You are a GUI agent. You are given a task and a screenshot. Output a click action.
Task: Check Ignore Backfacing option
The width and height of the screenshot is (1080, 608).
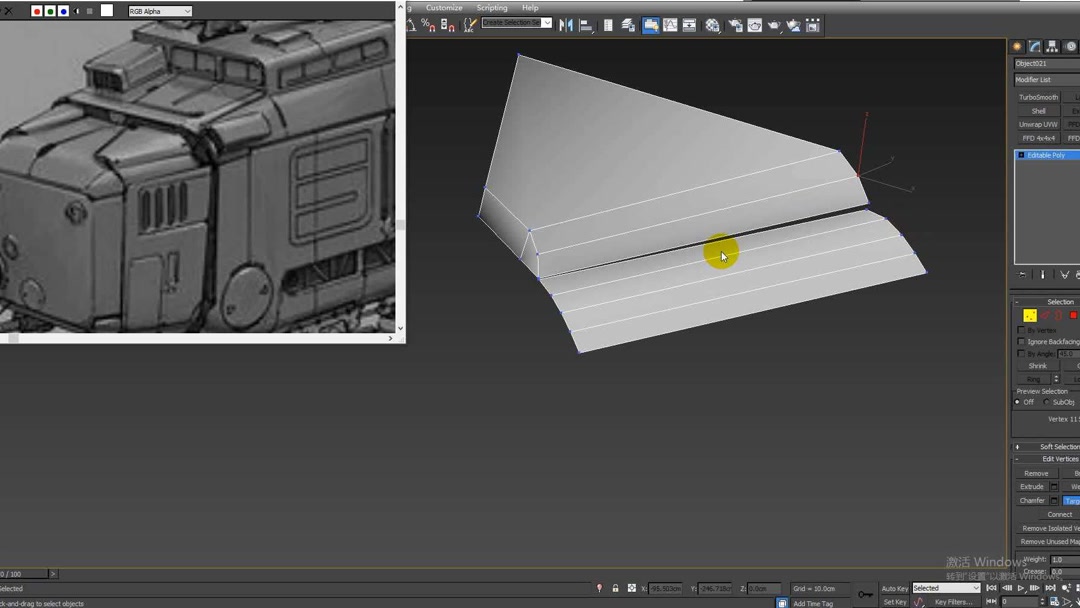click(1021, 342)
